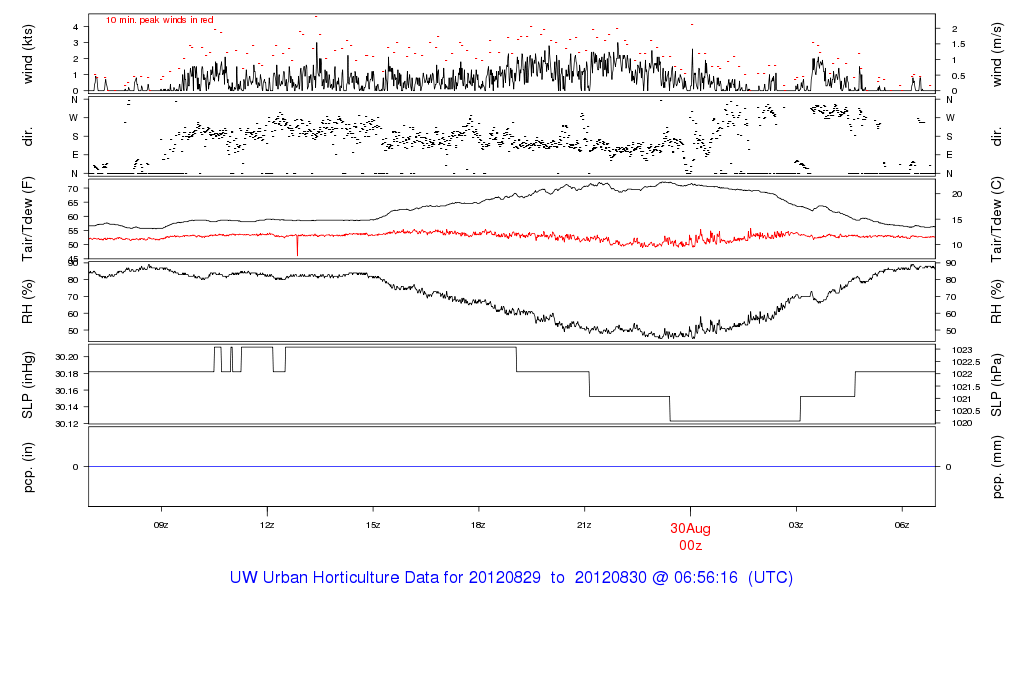Click the '1023' hPa tick value
Image resolution: width=1024 pixels, height=700 pixels.
(962, 350)
